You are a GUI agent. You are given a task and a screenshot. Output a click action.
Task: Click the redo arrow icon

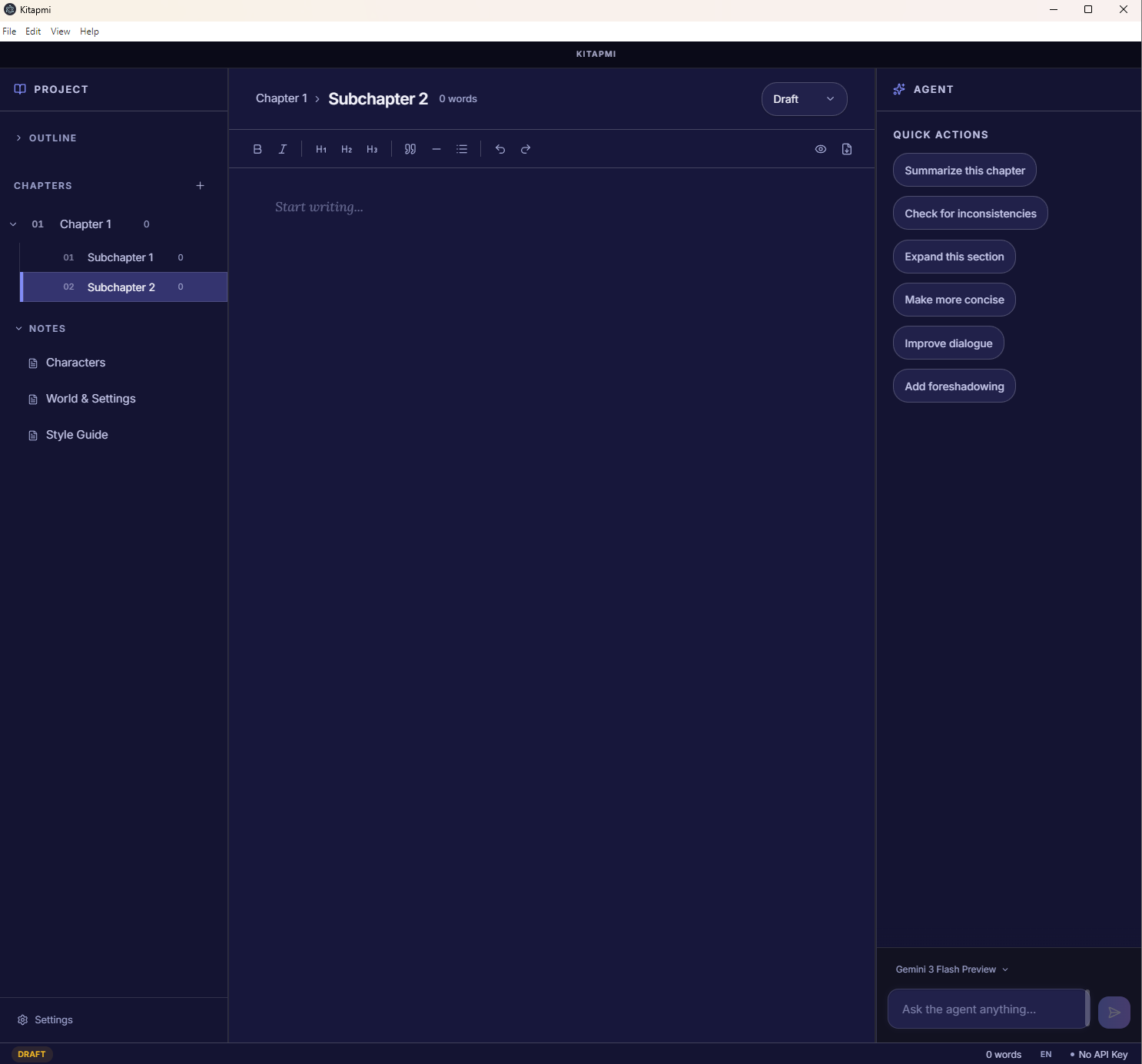coord(526,148)
